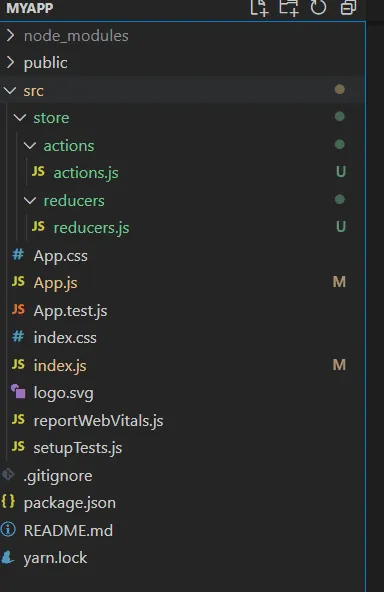Open README.md file
This screenshot has width=384, height=592.
68,531
